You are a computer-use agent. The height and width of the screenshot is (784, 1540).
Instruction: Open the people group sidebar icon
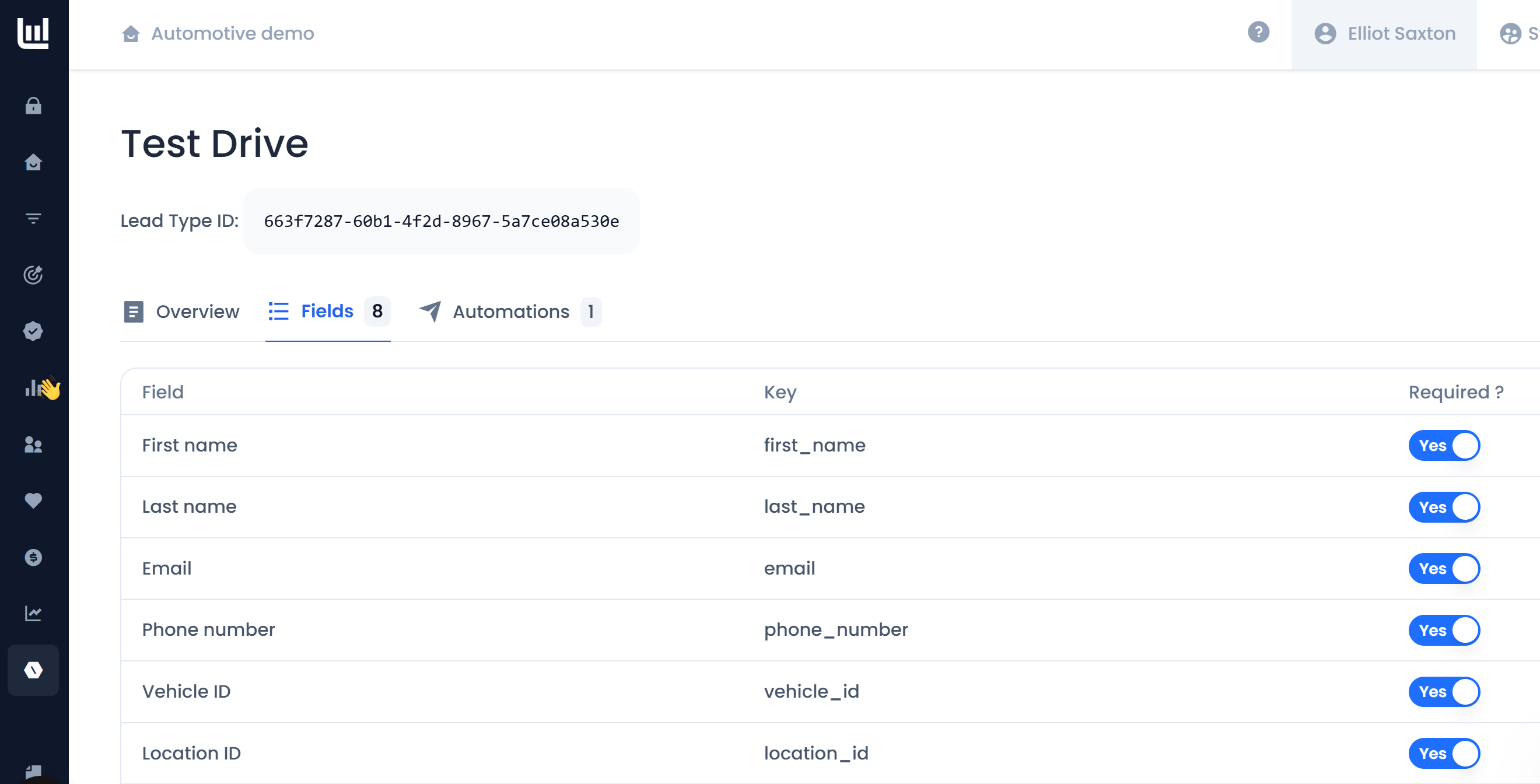[33, 444]
